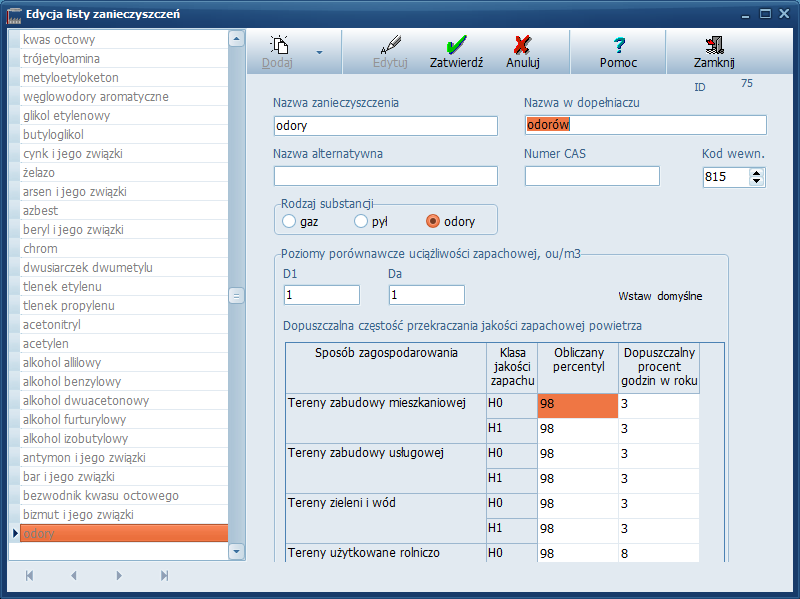Select antymon i jego związki row
800x599 pixels.
(124, 458)
